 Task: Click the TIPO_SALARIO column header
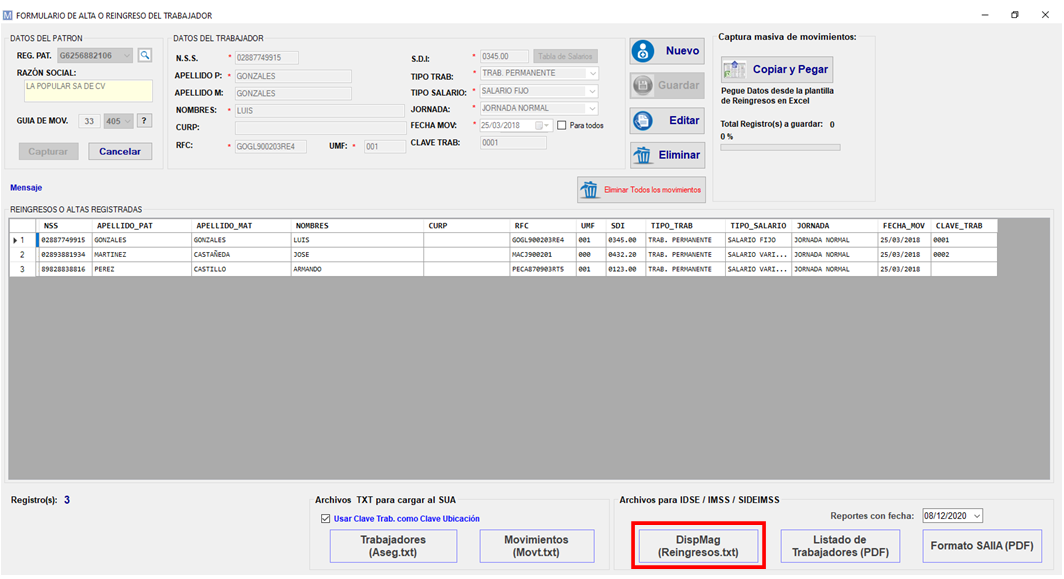758,226
